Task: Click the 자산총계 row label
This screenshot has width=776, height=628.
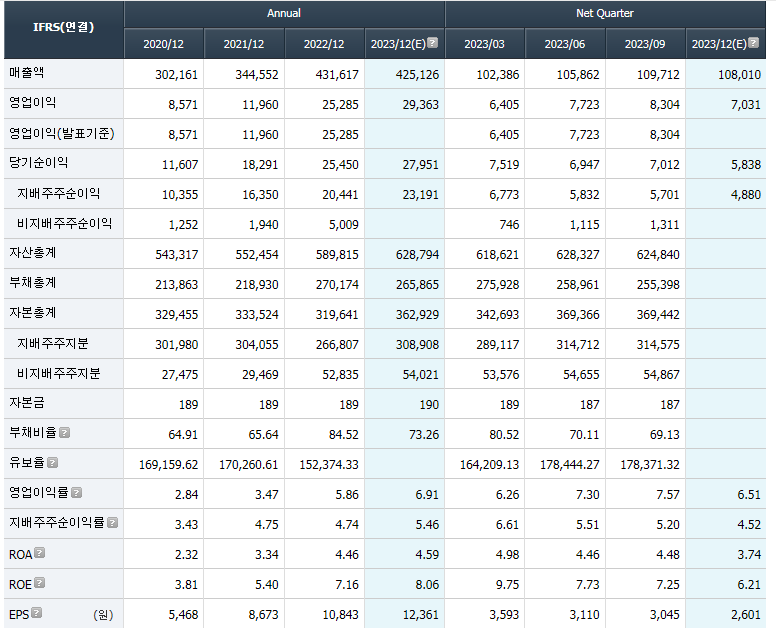Action: tap(33, 253)
